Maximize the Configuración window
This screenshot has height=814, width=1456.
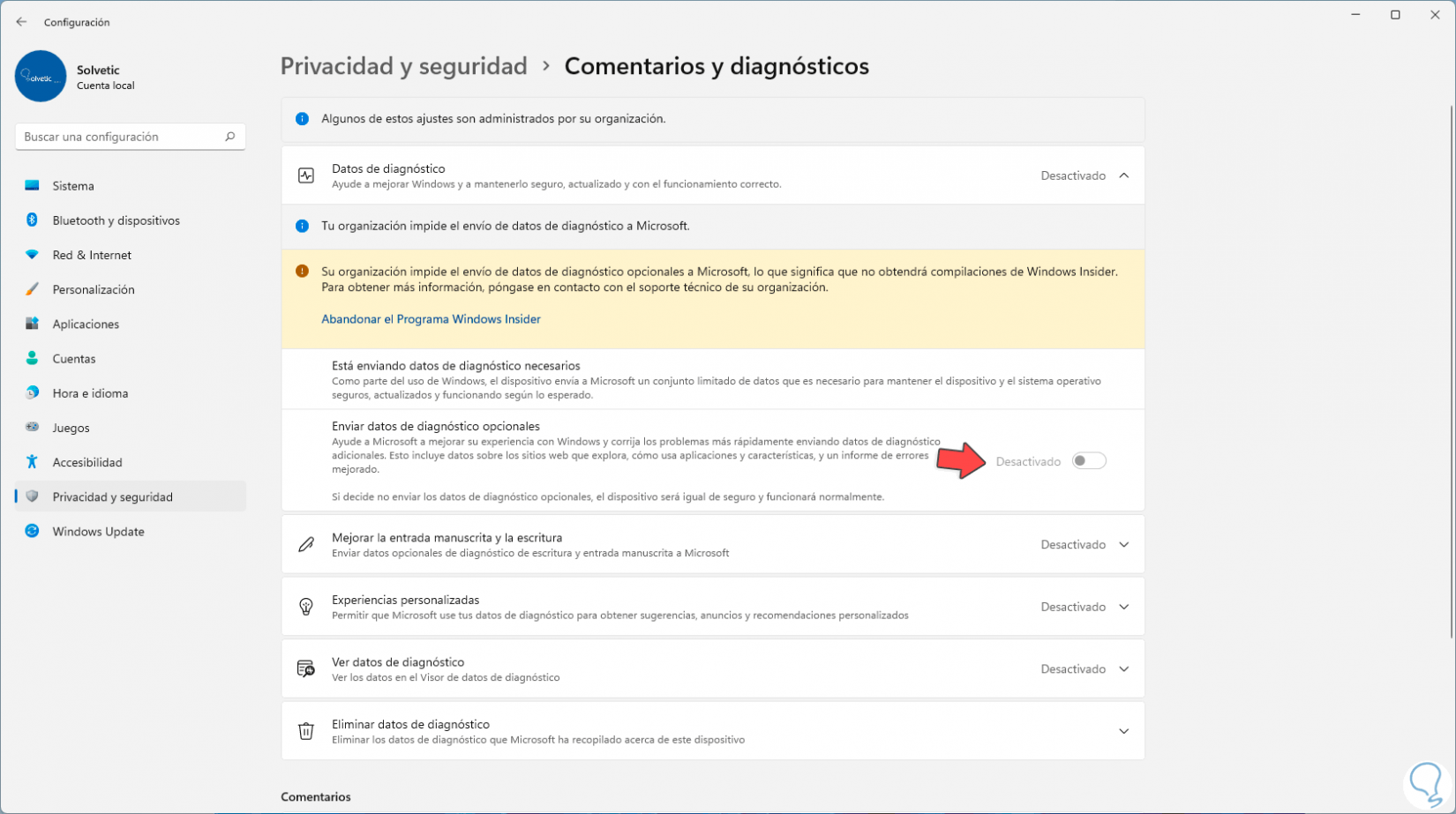pyautogui.click(x=1395, y=15)
